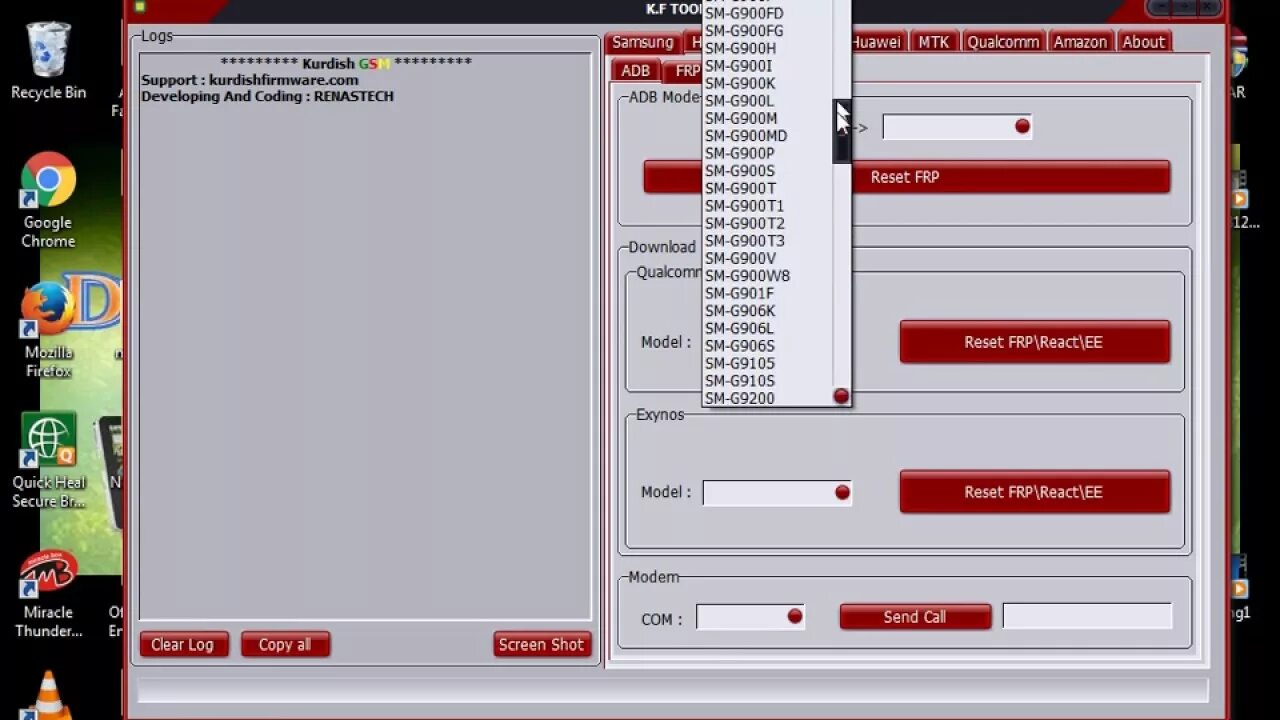The width and height of the screenshot is (1280, 720).
Task: Click Exynos Reset FRP\React\EE button
Action: 1035,492
